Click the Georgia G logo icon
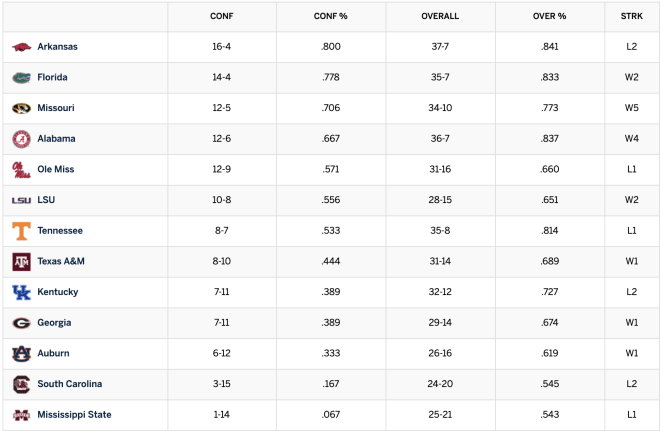Viewport: 660px width, 431px height. pyautogui.click(x=21, y=323)
